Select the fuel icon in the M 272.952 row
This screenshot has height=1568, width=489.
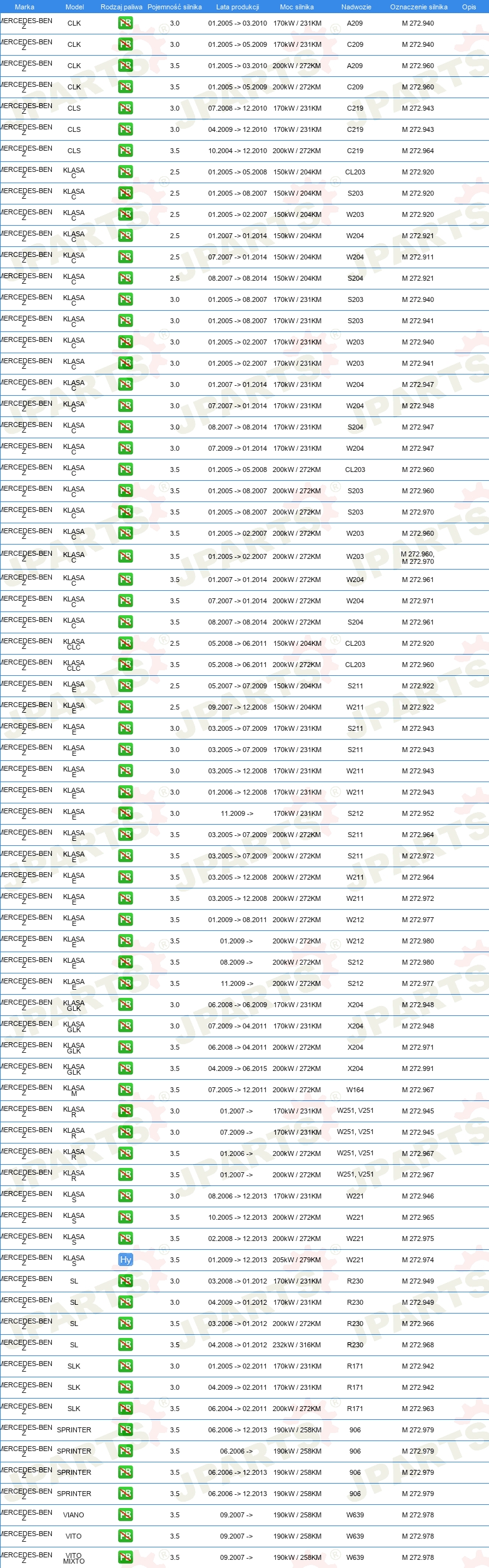click(x=126, y=813)
